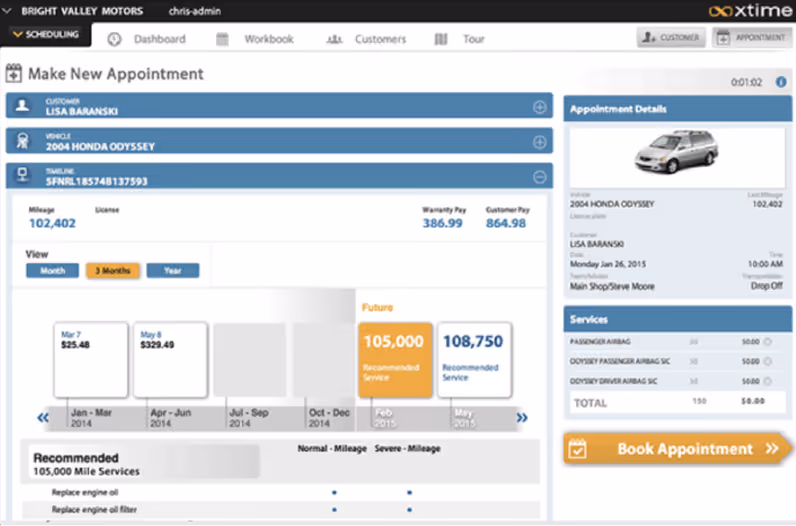Screen dimensions: 796x526
Task: Open the Workbook tab
Action: (269, 39)
